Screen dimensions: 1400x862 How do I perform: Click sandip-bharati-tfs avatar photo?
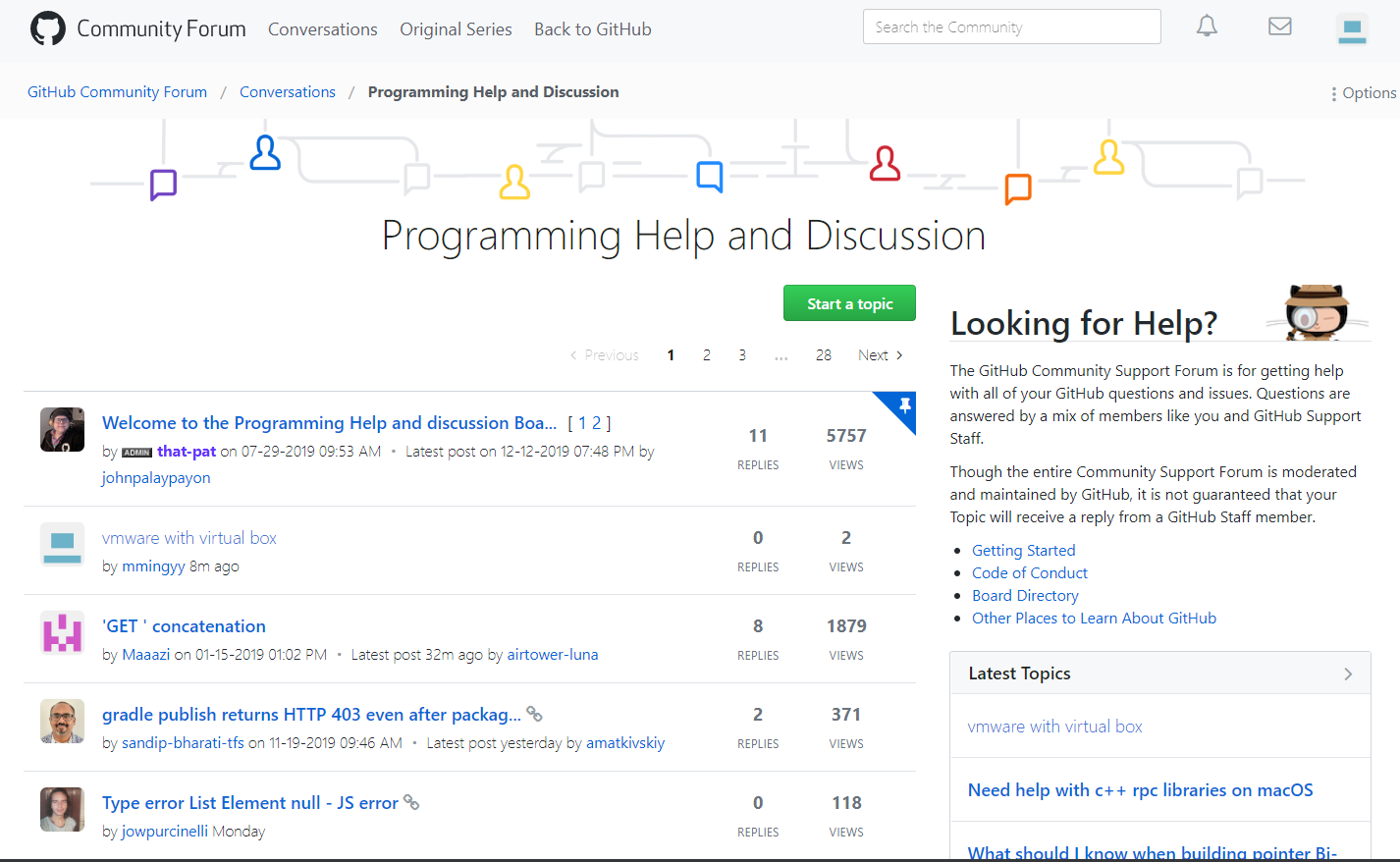pos(62,721)
